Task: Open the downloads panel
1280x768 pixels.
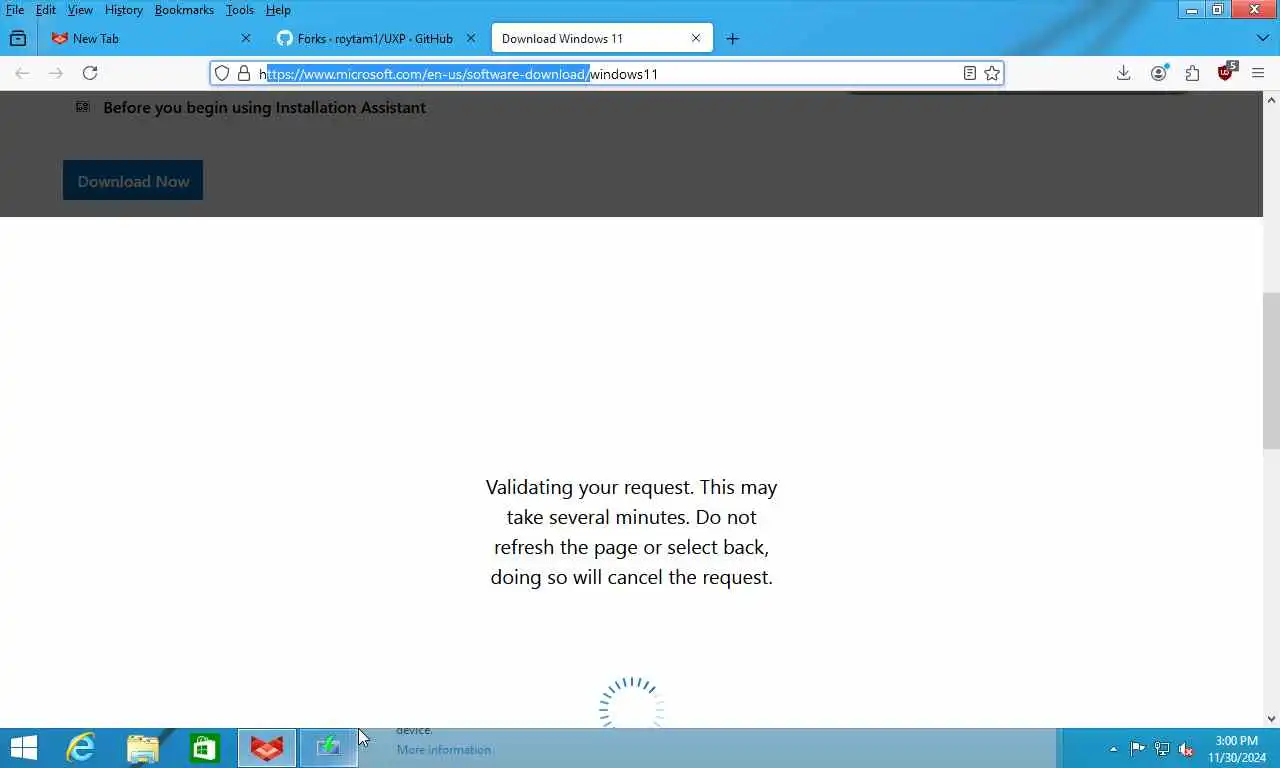Action: coord(1124,73)
